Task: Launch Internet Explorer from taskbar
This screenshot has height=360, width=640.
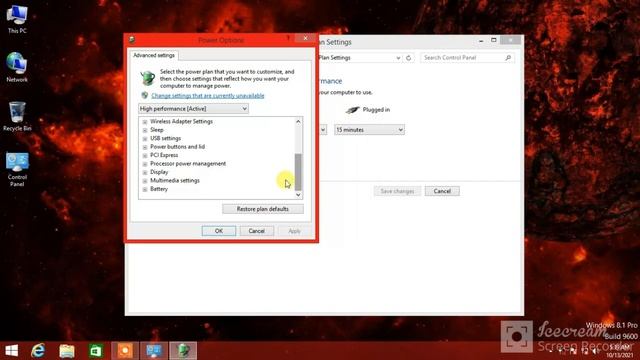Action: tap(38, 351)
